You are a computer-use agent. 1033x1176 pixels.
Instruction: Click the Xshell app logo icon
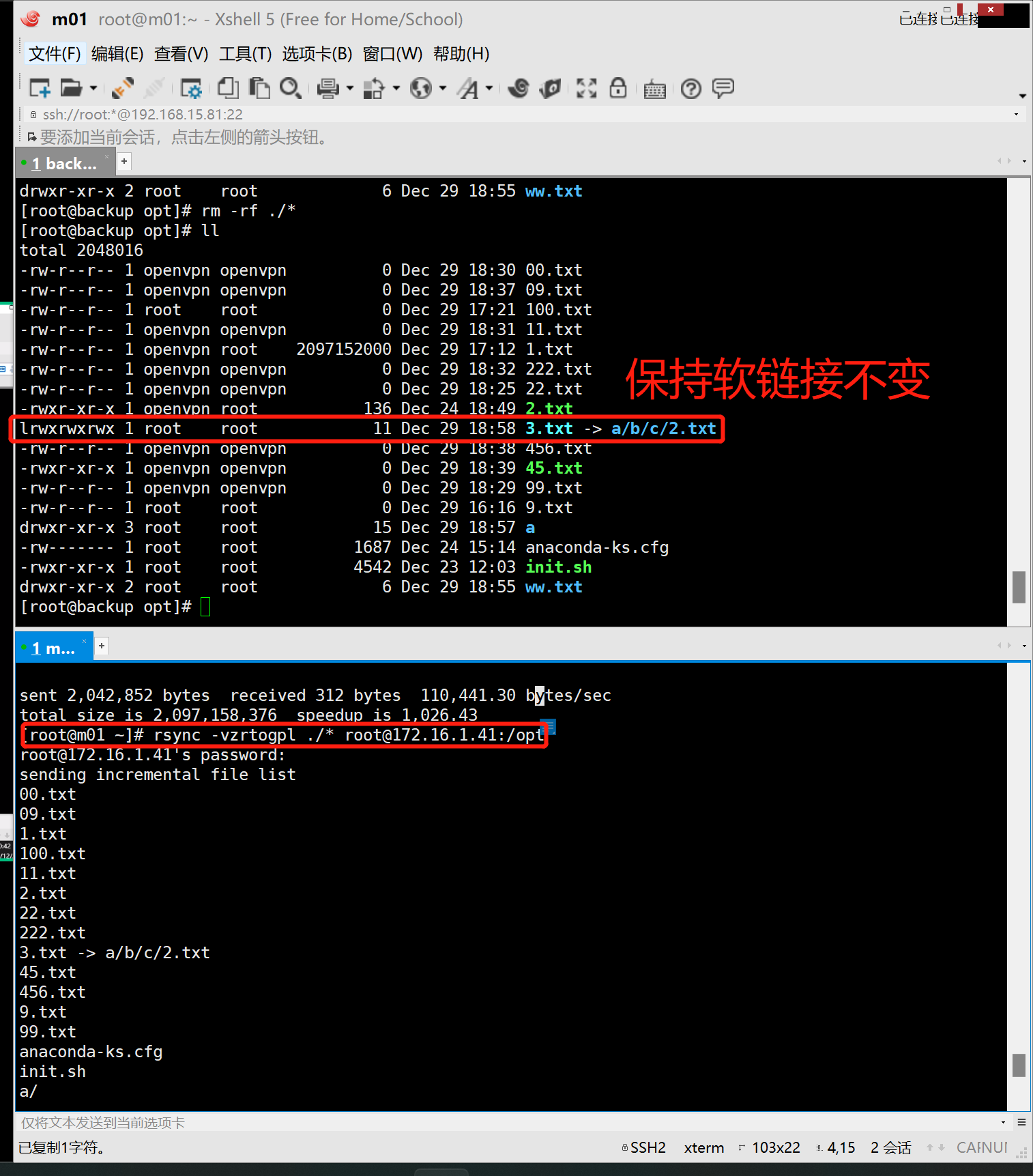(x=31, y=18)
